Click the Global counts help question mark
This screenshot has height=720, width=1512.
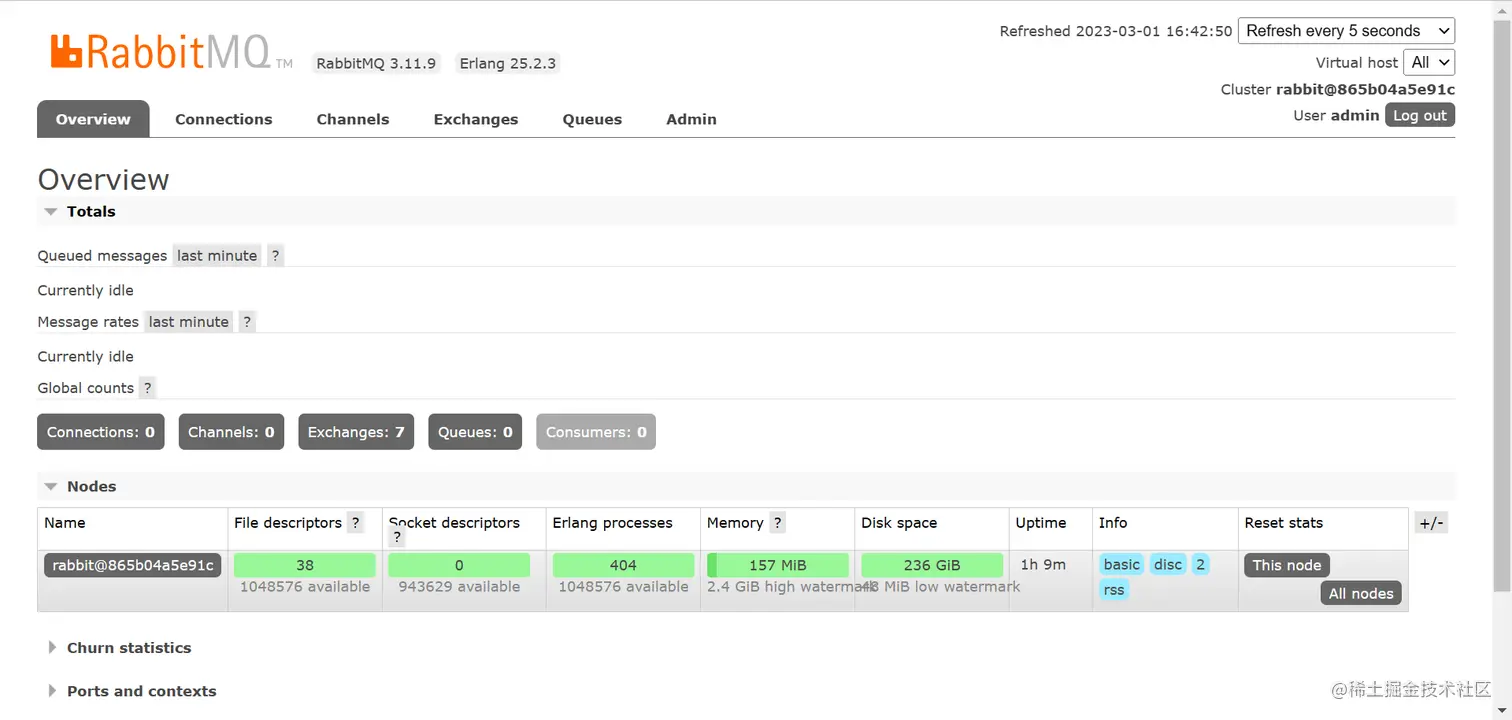(147, 388)
